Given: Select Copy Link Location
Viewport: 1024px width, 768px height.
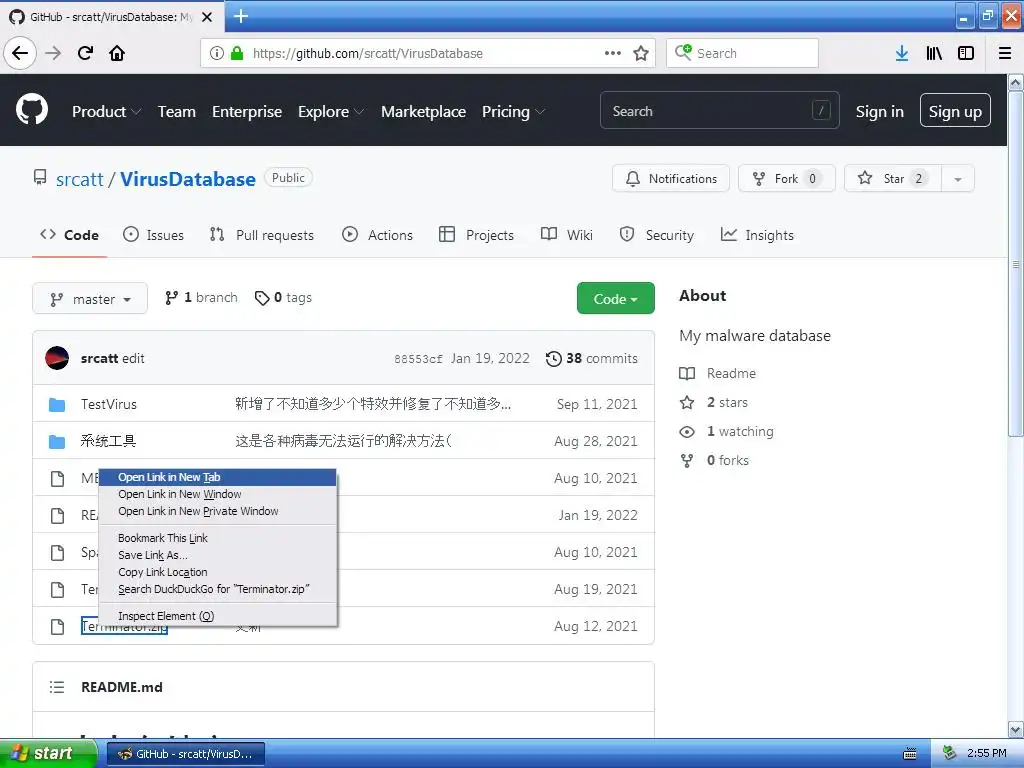Looking at the screenshot, I should coord(217,572).
